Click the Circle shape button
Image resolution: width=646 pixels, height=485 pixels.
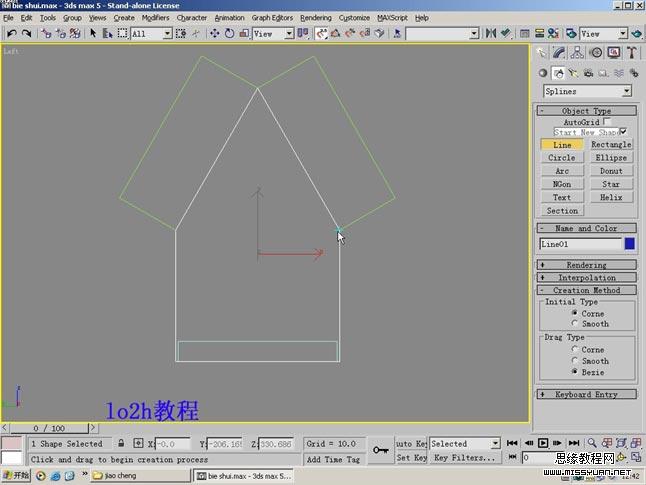point(562,158)
